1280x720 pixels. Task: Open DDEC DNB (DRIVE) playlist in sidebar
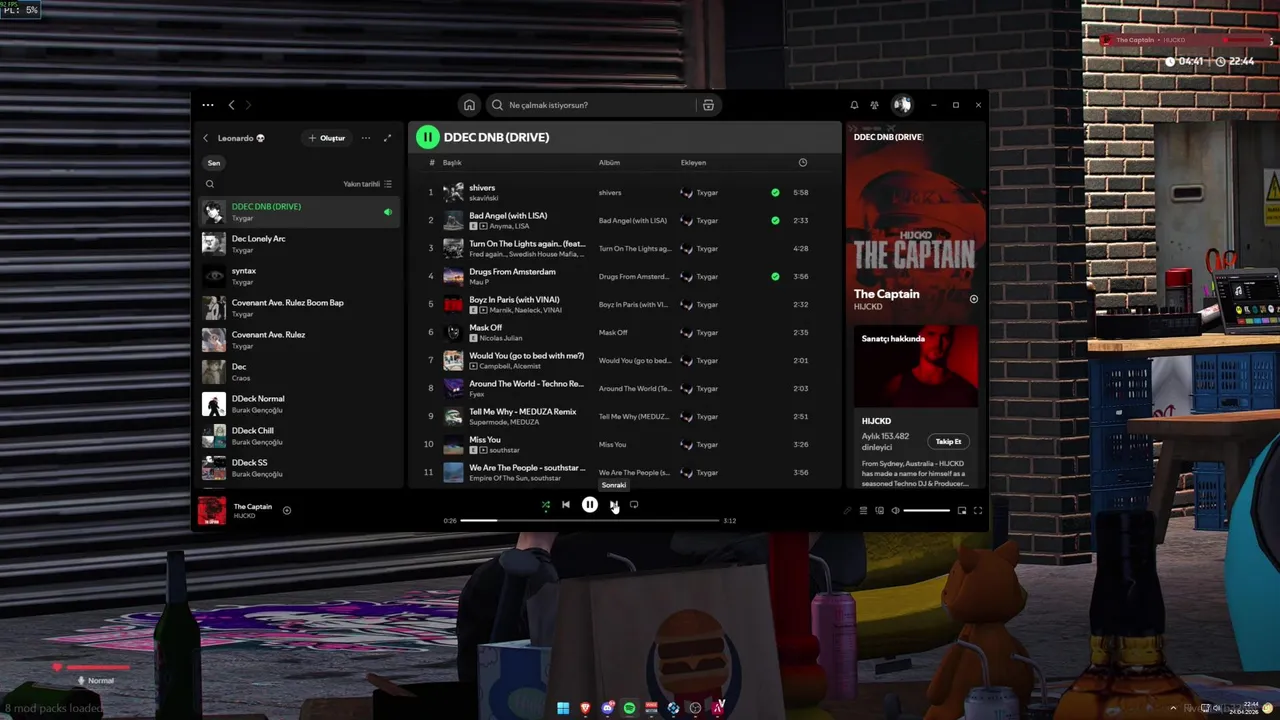click(x=299, y=212)
